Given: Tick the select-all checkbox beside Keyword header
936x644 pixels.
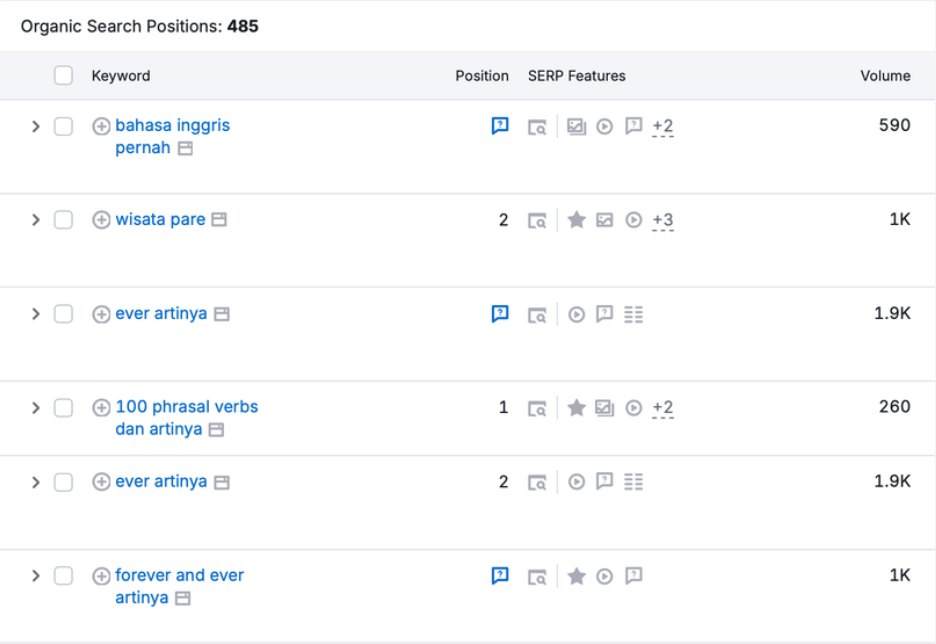Looking at the screenshot, I should [x=63, y=75].
